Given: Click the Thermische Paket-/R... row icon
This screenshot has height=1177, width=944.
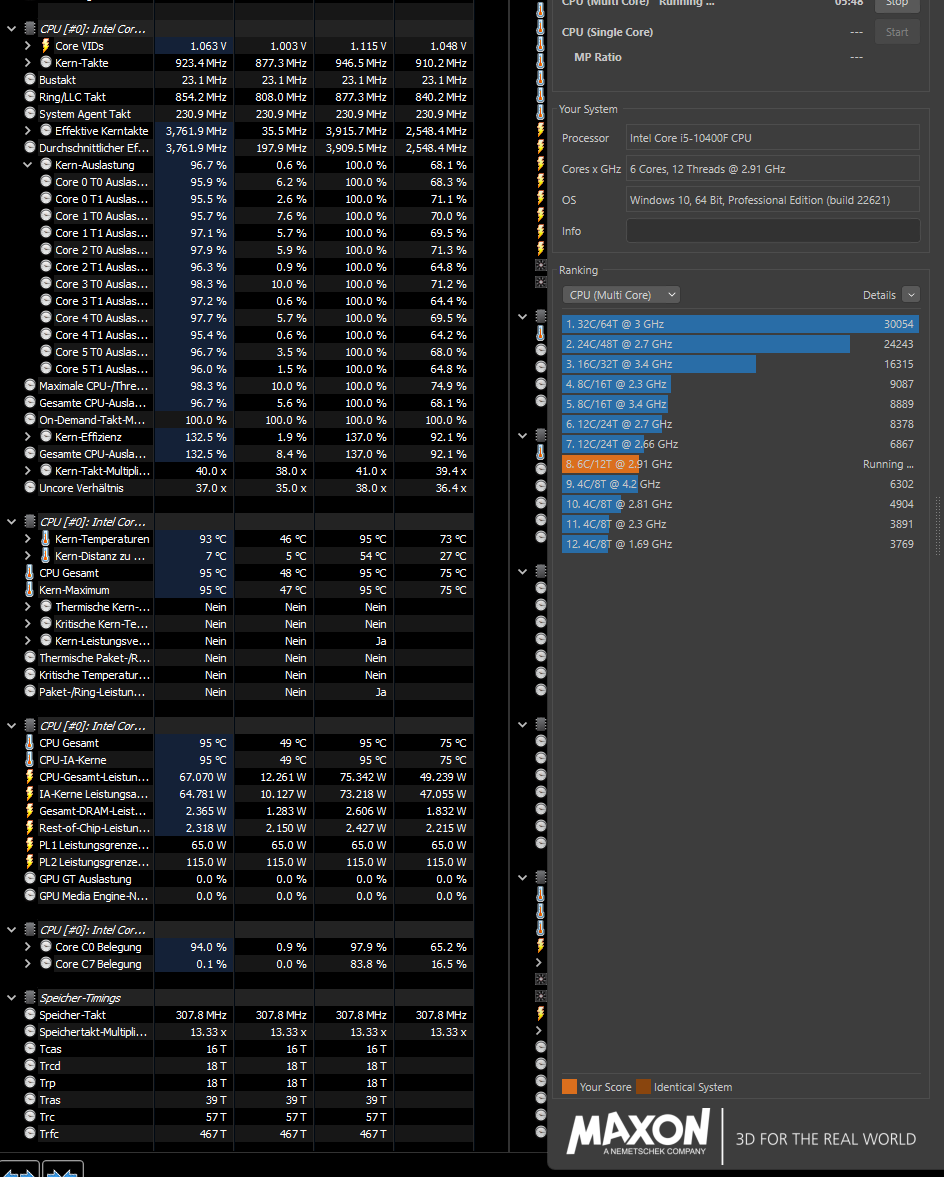Looking at the screenshot, I should (30, 658).
